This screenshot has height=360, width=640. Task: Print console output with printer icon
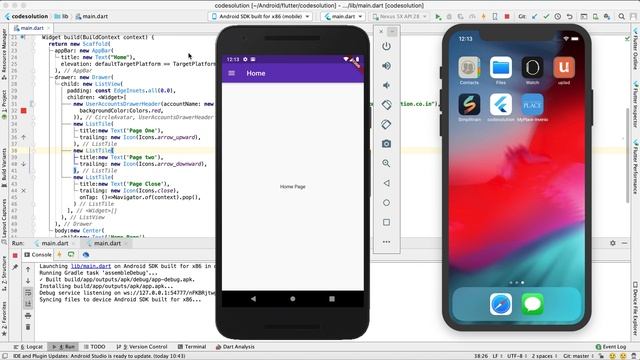coord(28,316)
